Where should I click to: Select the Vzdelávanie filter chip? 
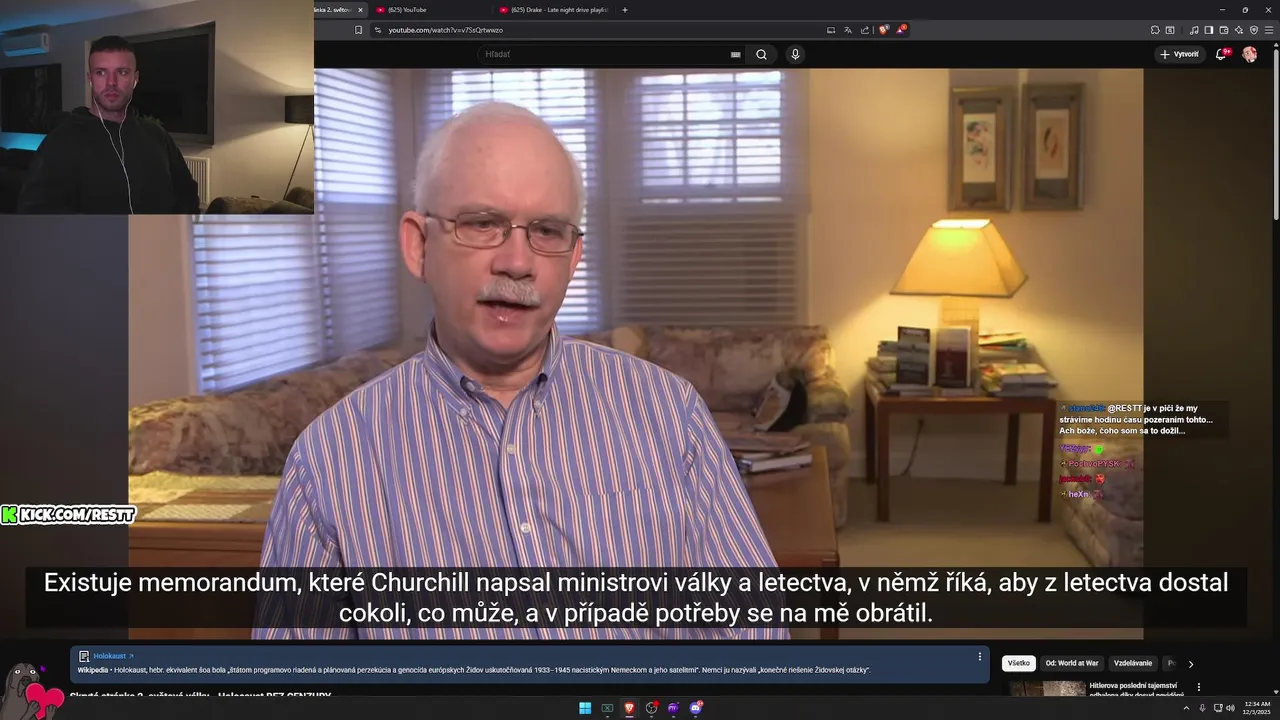coord(1133,663)
